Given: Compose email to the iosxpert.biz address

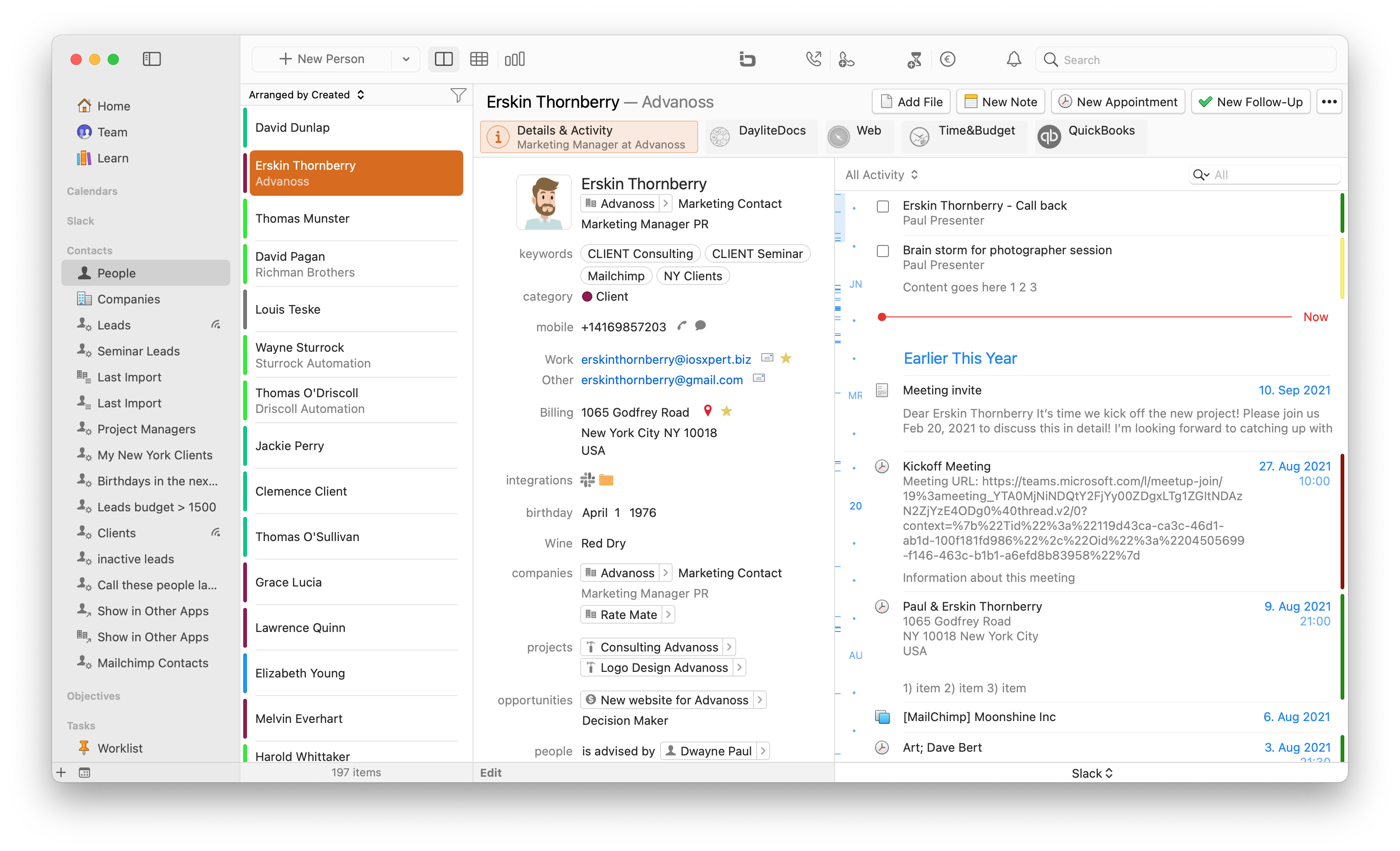Looking at the screenshot, I should 767,358.
